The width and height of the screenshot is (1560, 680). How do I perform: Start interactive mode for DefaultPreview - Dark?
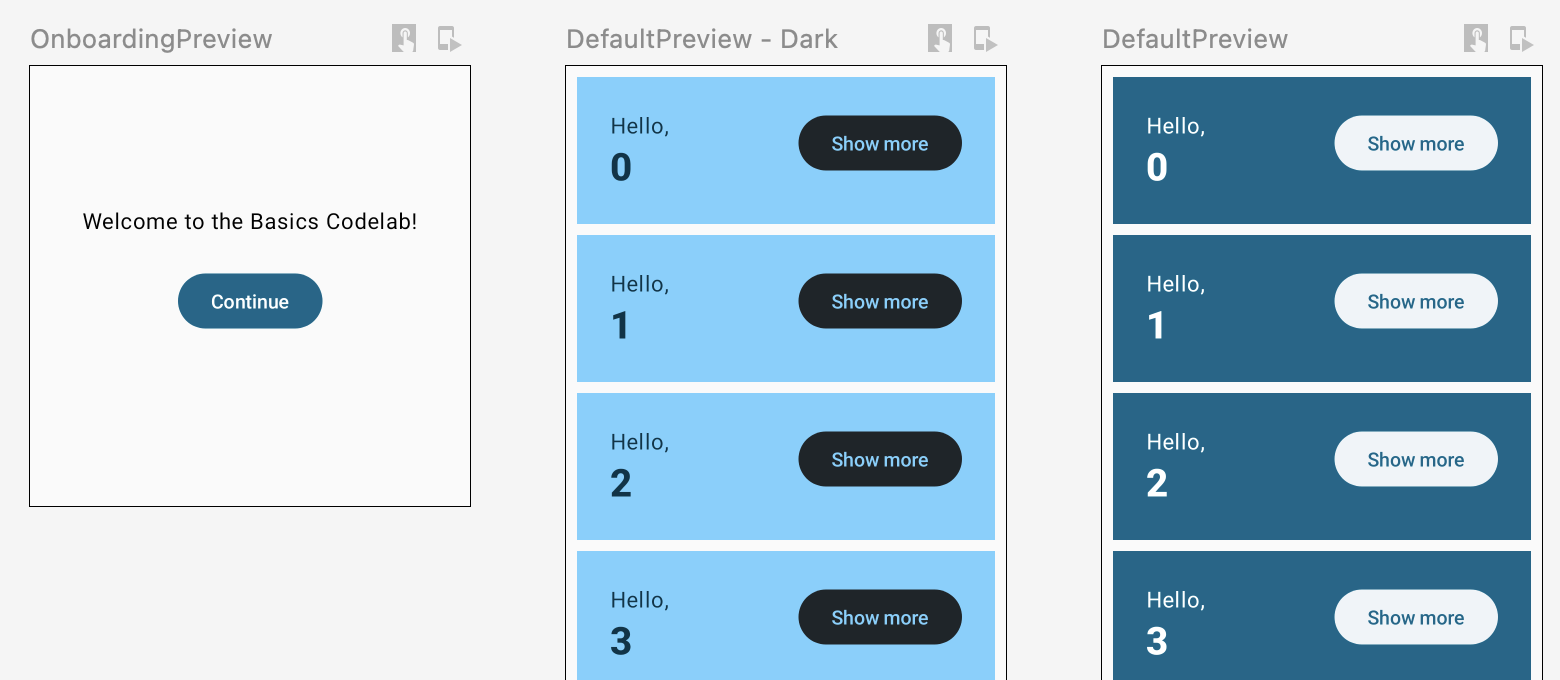click(940, 39)
